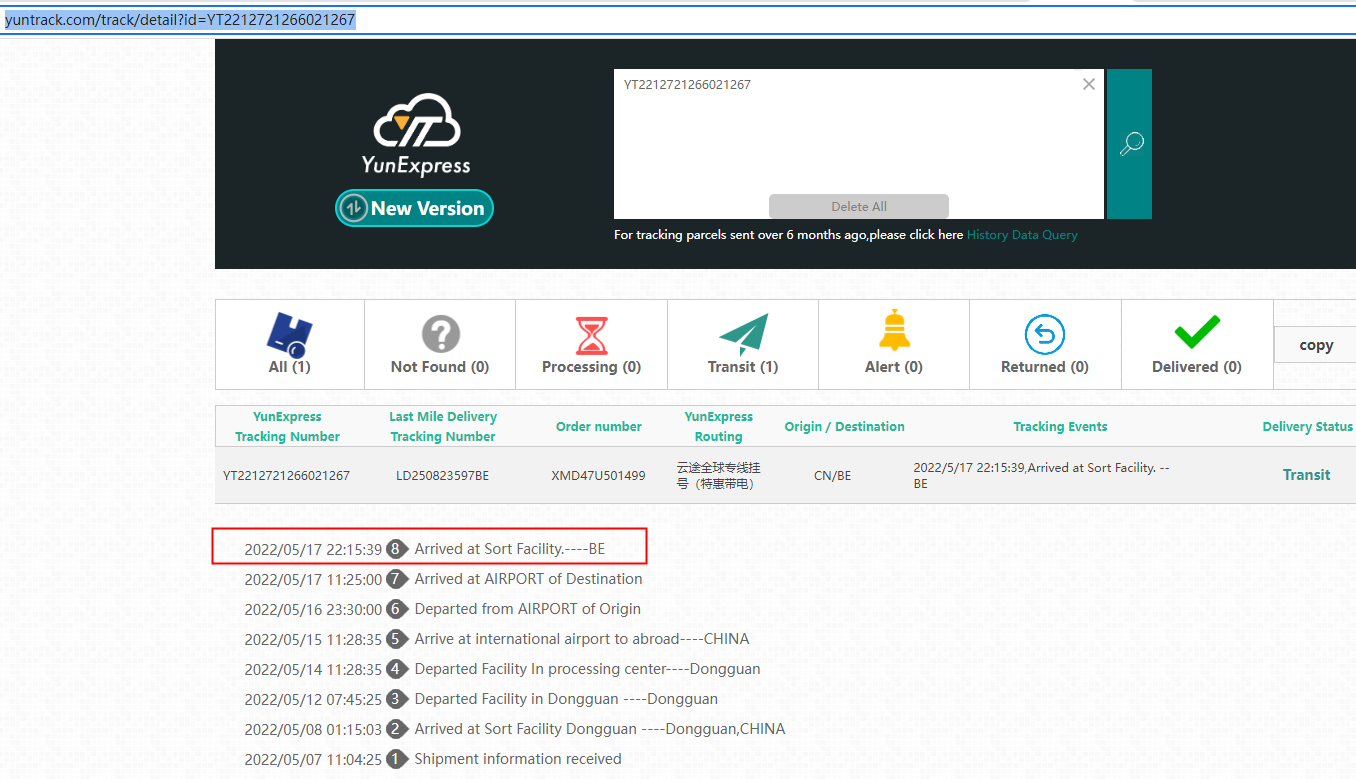The height and width of the screenshot is (779, 1356).
Task: Open the History Data Query link
Action: pos(1022,235)
